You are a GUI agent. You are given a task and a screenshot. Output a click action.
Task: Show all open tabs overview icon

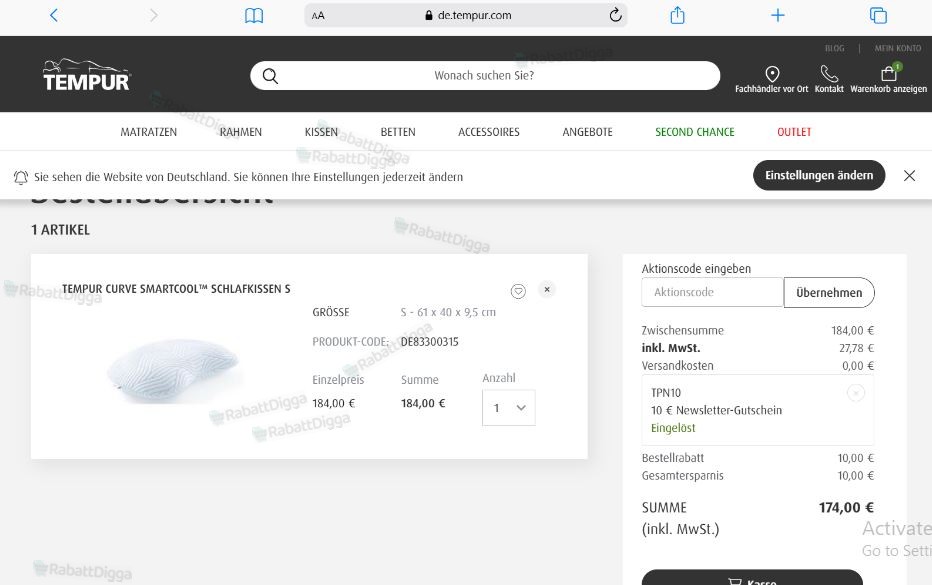pos(878,15)
